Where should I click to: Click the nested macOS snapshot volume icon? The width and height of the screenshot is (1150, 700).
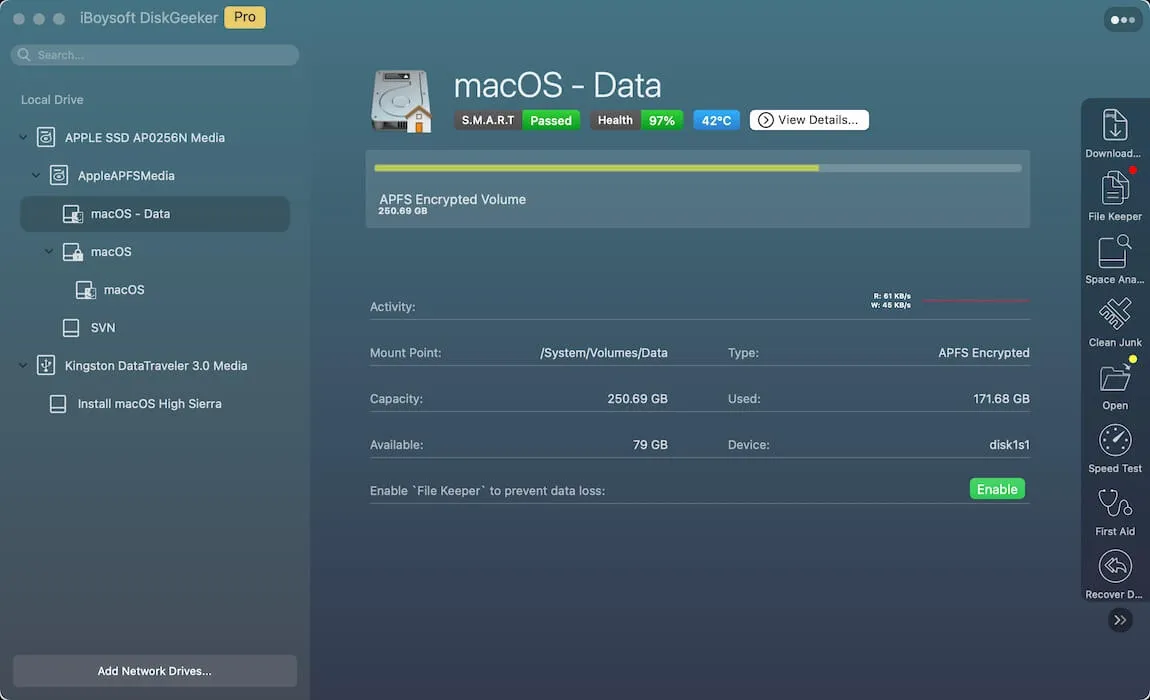point(86,290)
